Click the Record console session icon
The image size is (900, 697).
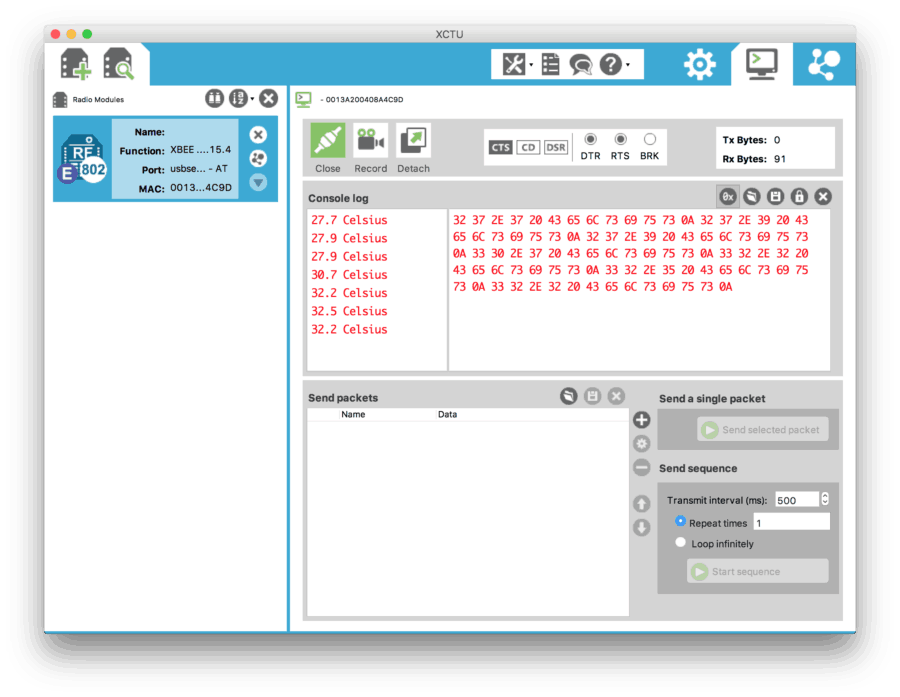[x=370, y=141]
